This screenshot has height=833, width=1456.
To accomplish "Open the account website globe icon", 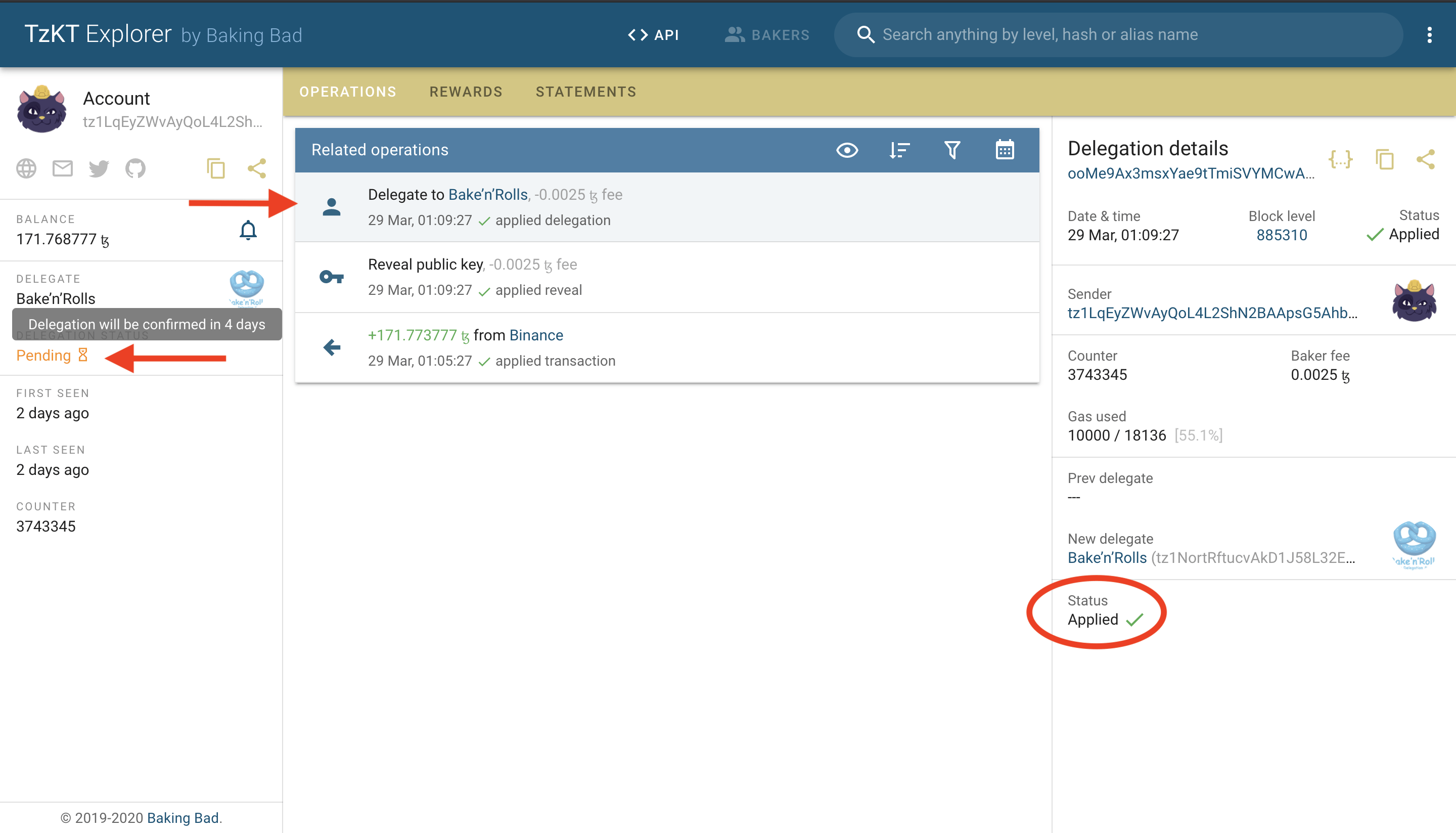I will tap(26, 169).
